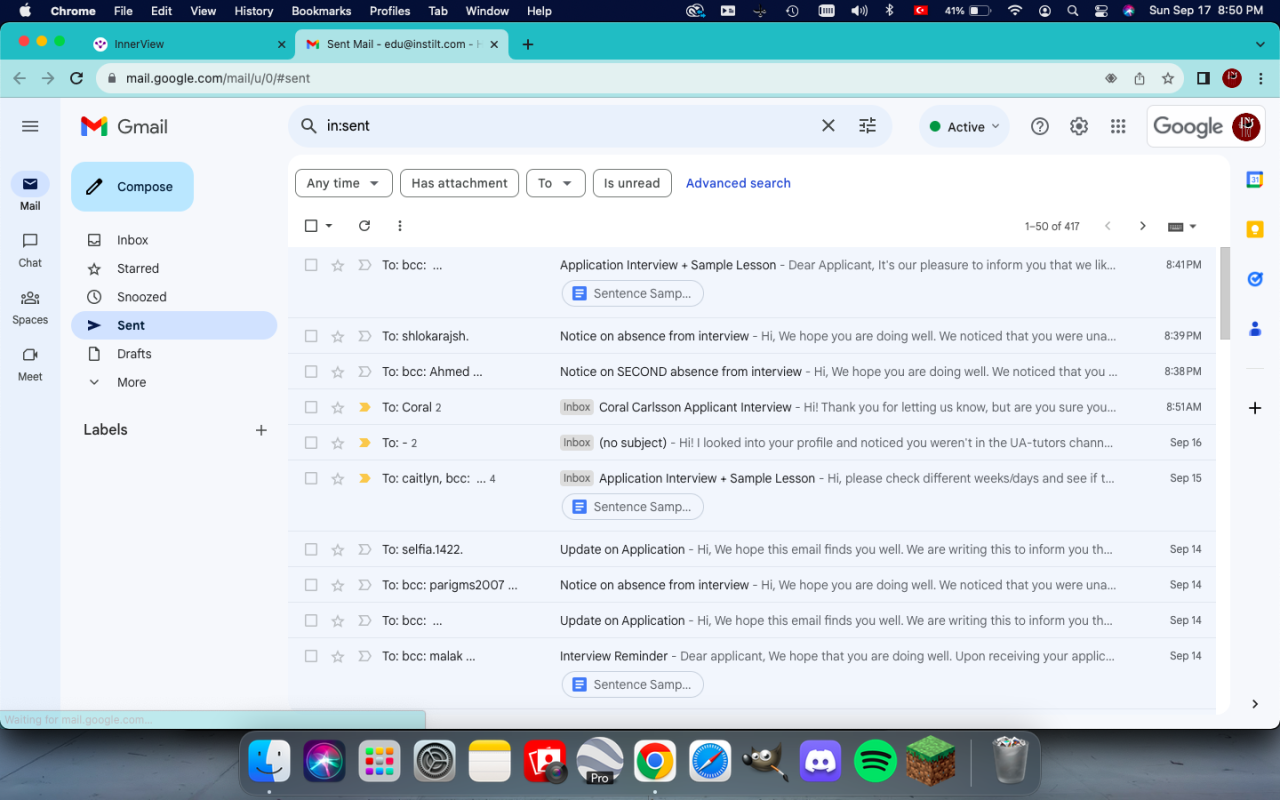
Task: Star the email to selfia.1422
Action: (x=338, y=549)
